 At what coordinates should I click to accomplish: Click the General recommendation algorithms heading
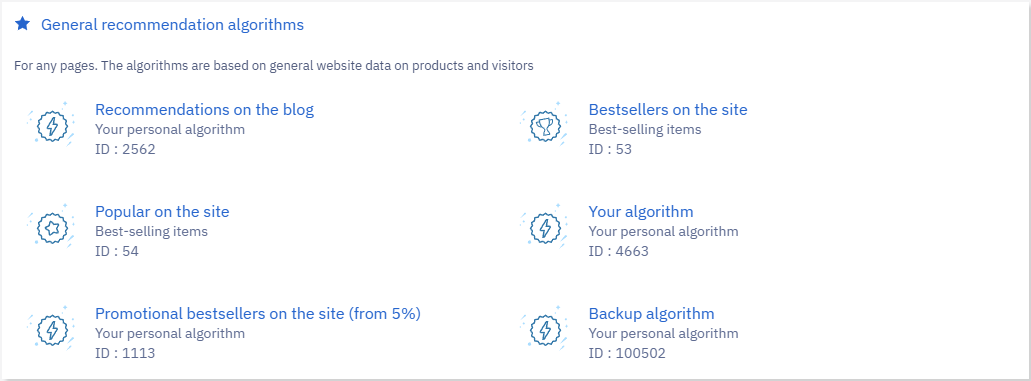(172, 25)
